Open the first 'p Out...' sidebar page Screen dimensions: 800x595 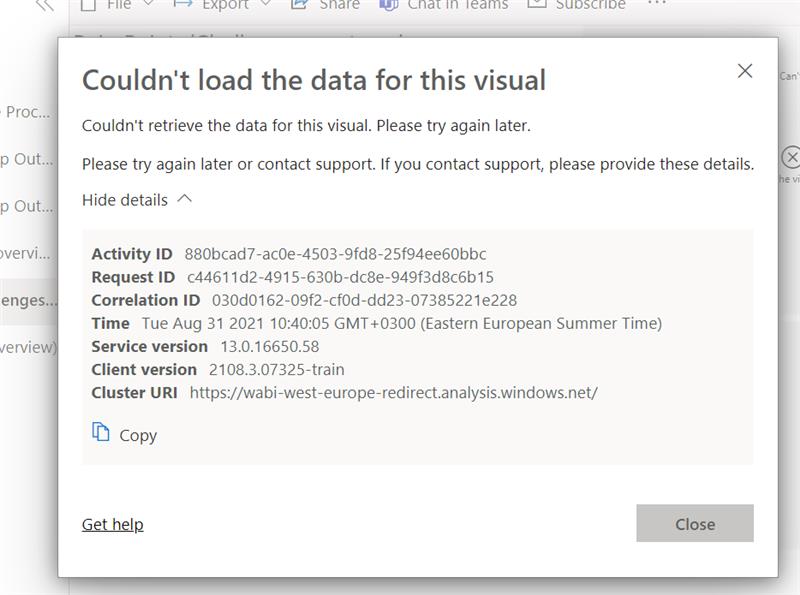pos(27,159)
